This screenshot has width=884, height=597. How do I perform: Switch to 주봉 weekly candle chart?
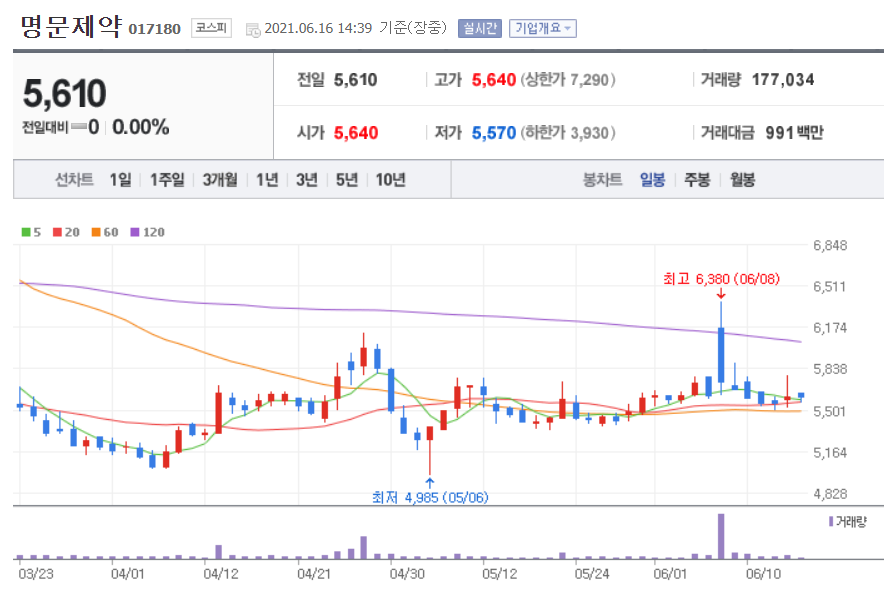point(697,180)
